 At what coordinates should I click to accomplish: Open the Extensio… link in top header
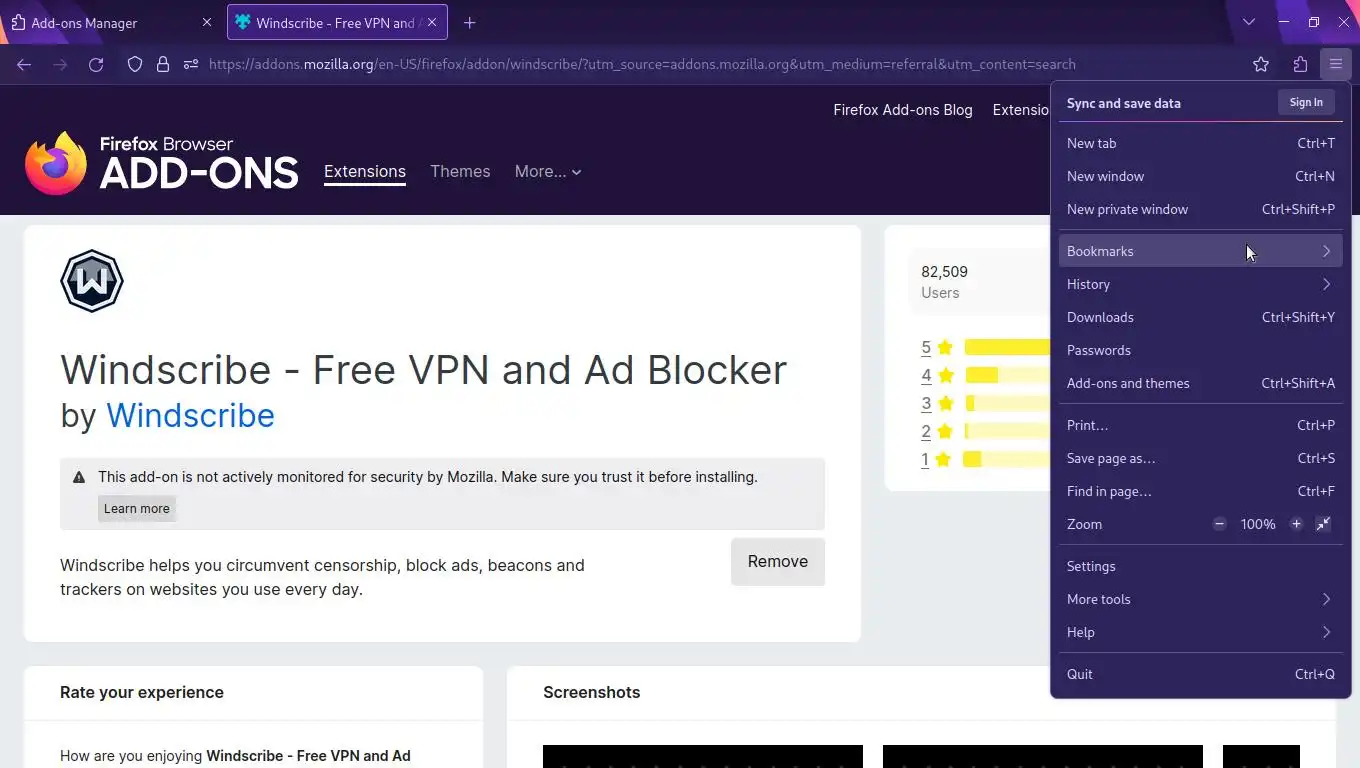(1021, 110)
